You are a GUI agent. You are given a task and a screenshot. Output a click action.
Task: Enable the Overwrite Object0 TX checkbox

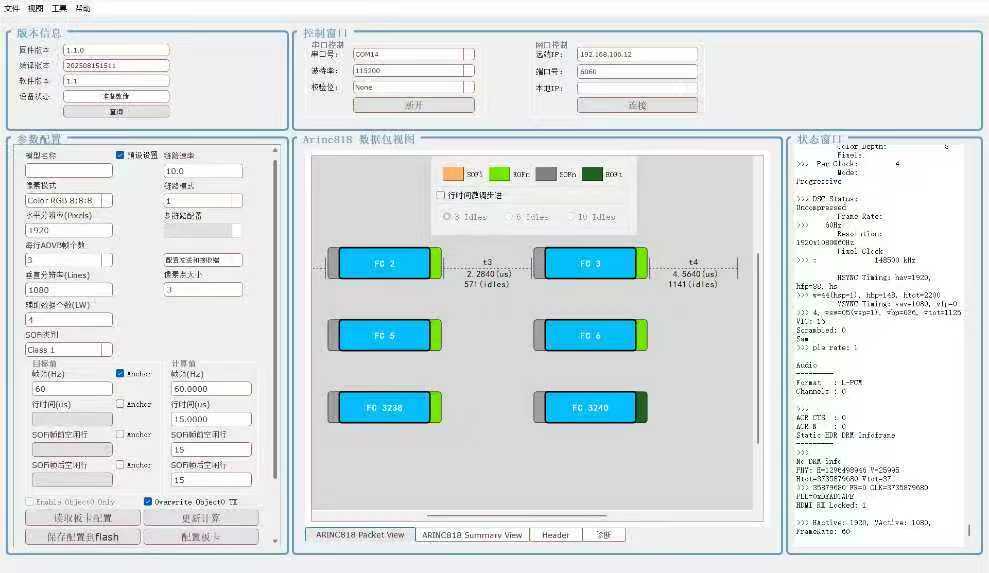pos(148,501)
